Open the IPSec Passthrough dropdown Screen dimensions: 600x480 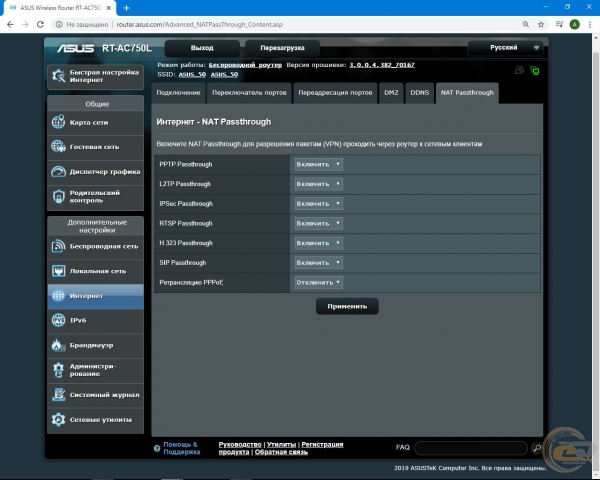coord(318,203)
